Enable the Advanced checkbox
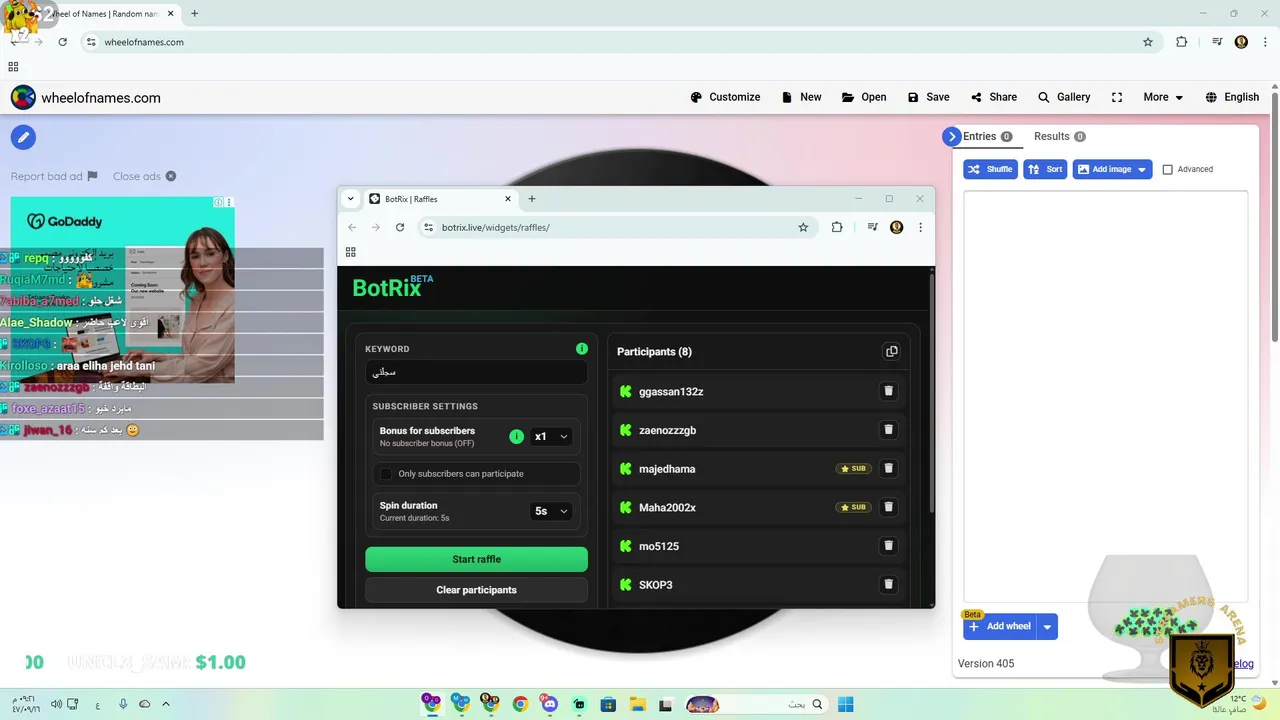Viewport: 1280px width, 720px height. tap(1167, 169)
